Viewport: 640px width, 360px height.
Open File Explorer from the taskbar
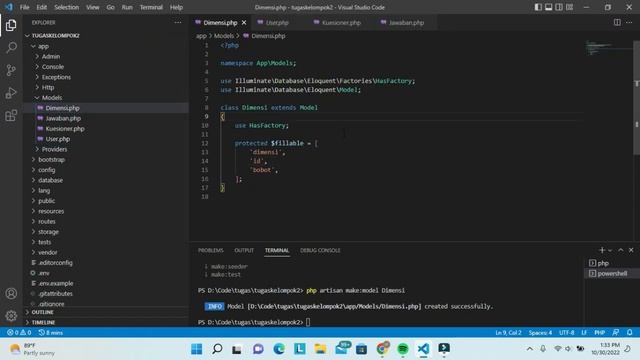320,349
